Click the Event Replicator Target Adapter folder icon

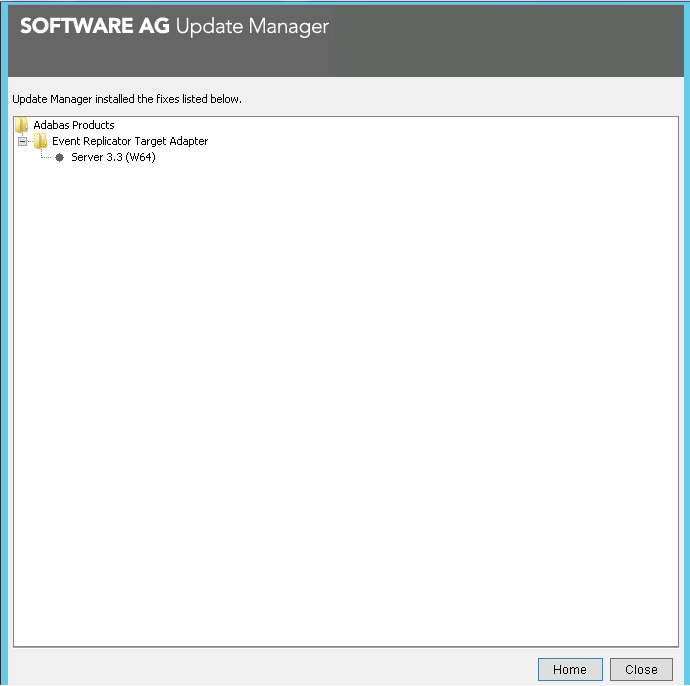coord(40,142)
